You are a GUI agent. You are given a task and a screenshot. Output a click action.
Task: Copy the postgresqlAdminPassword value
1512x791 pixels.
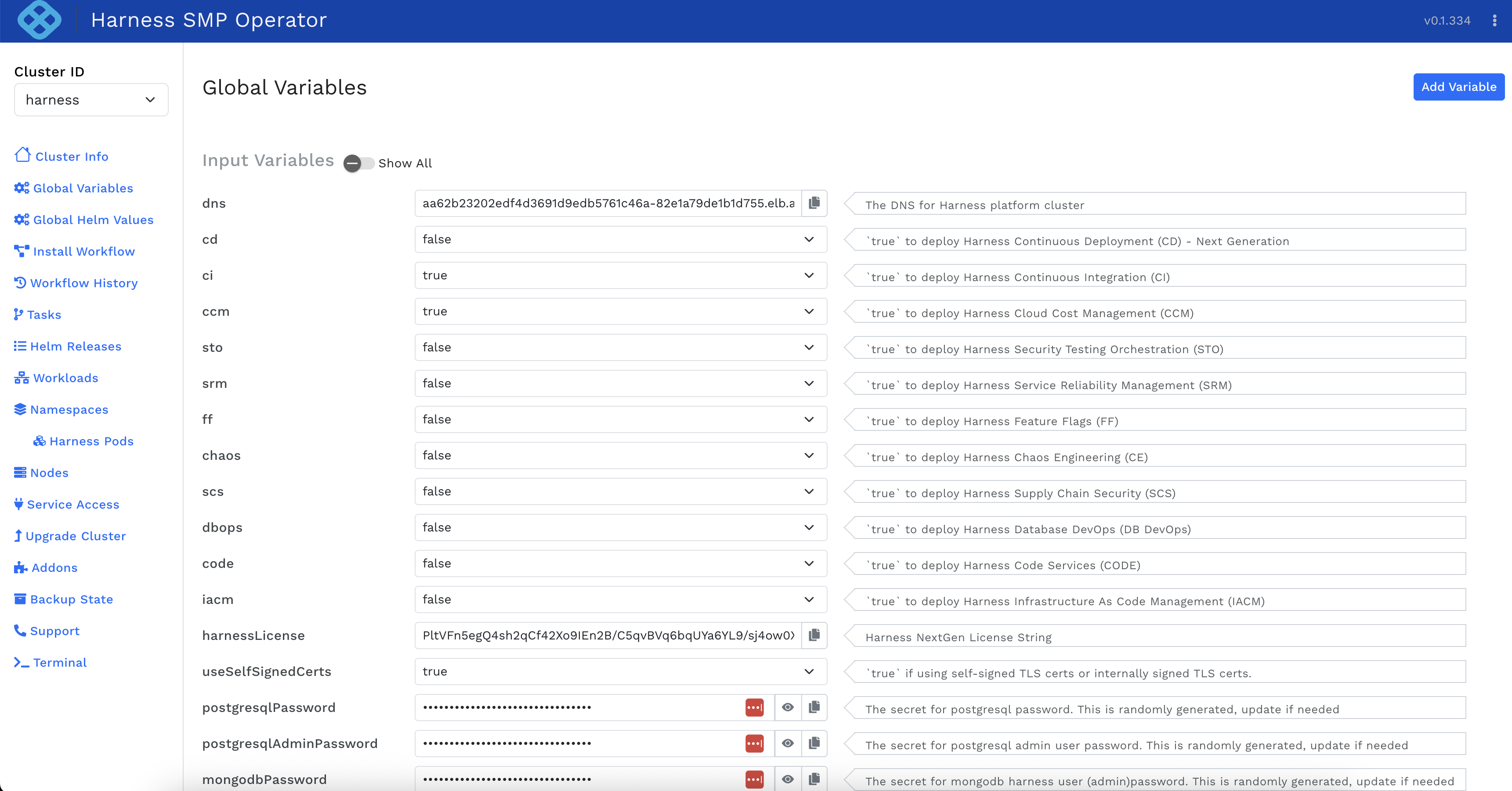pyautogui.click(x=814, y=744)
